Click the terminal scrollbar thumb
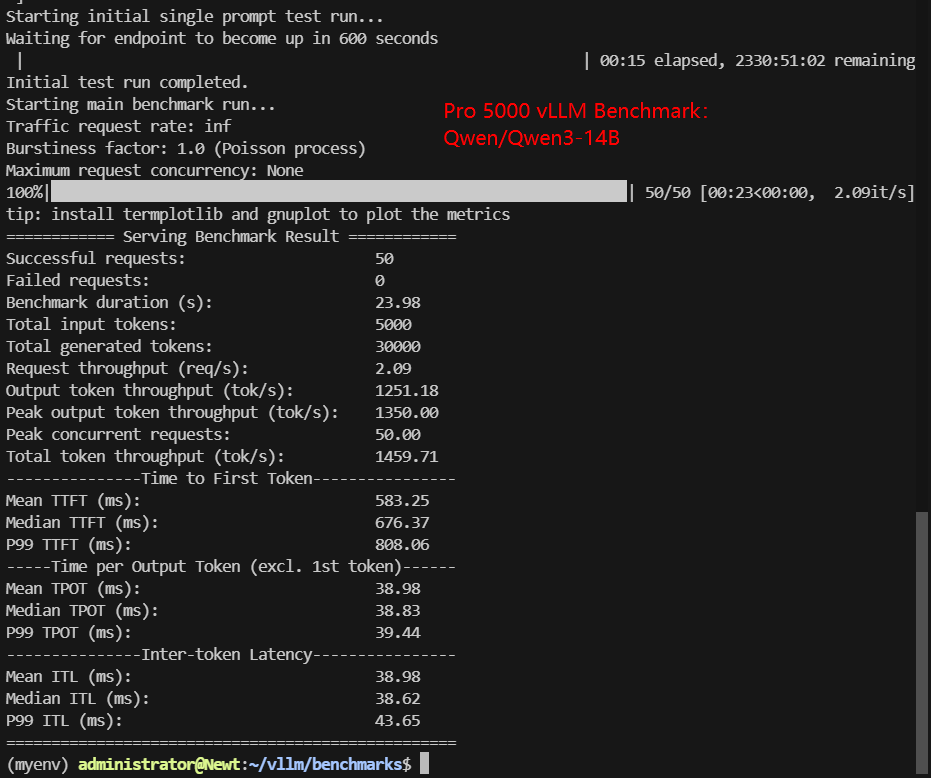 click(x=922, y=641)
